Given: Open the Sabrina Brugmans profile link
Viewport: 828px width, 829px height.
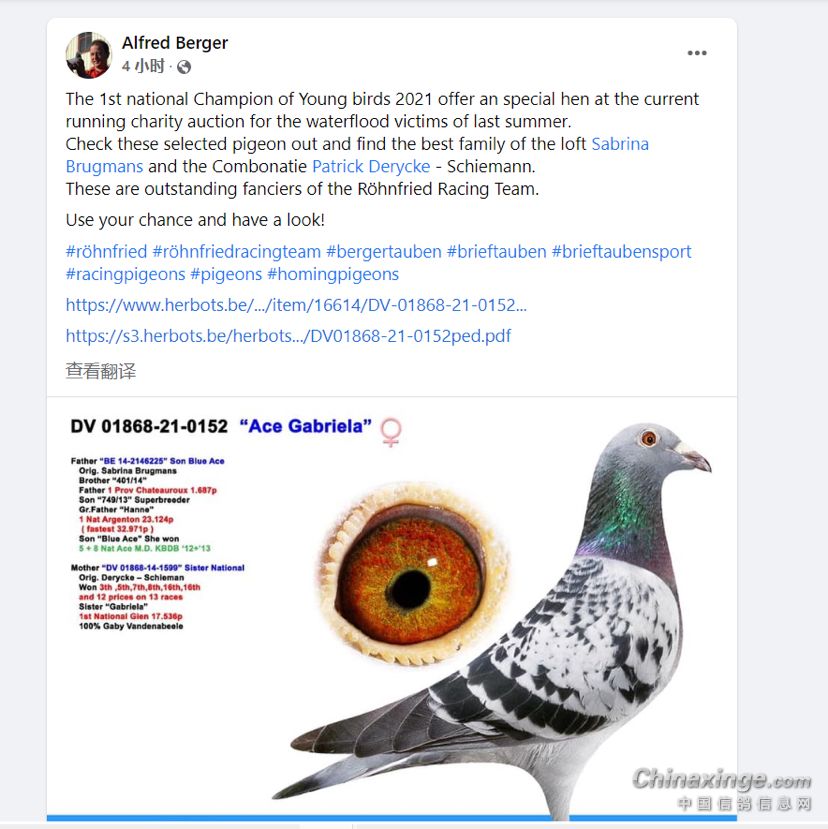Looking at the screenshot, I should click(x=357, y=155).
